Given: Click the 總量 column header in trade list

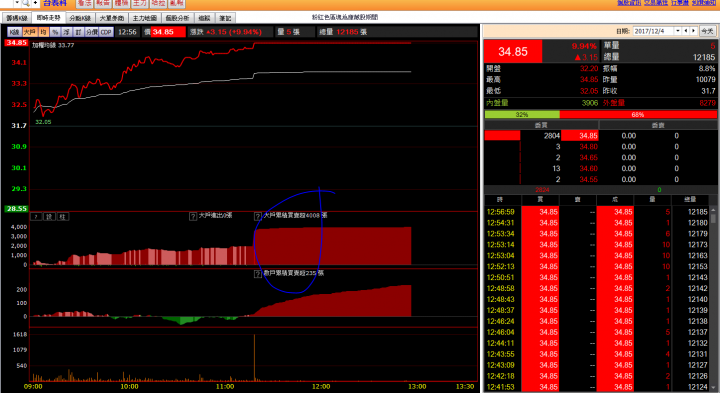Looking at the screenshot, I should point(690,199).
